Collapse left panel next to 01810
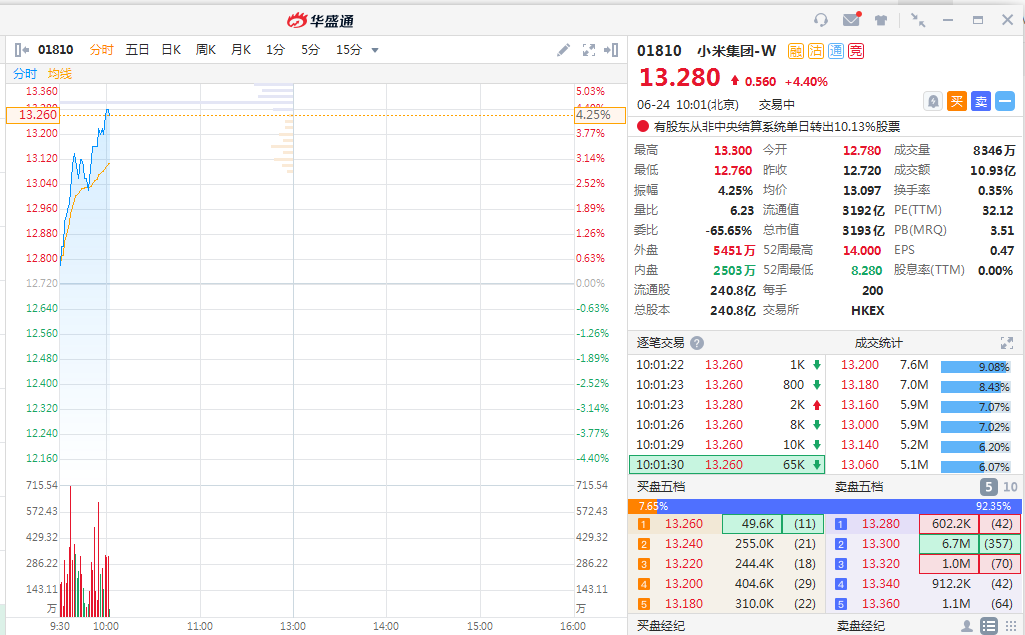This screenshot has height=635, width=1025. tap(22, 50)
